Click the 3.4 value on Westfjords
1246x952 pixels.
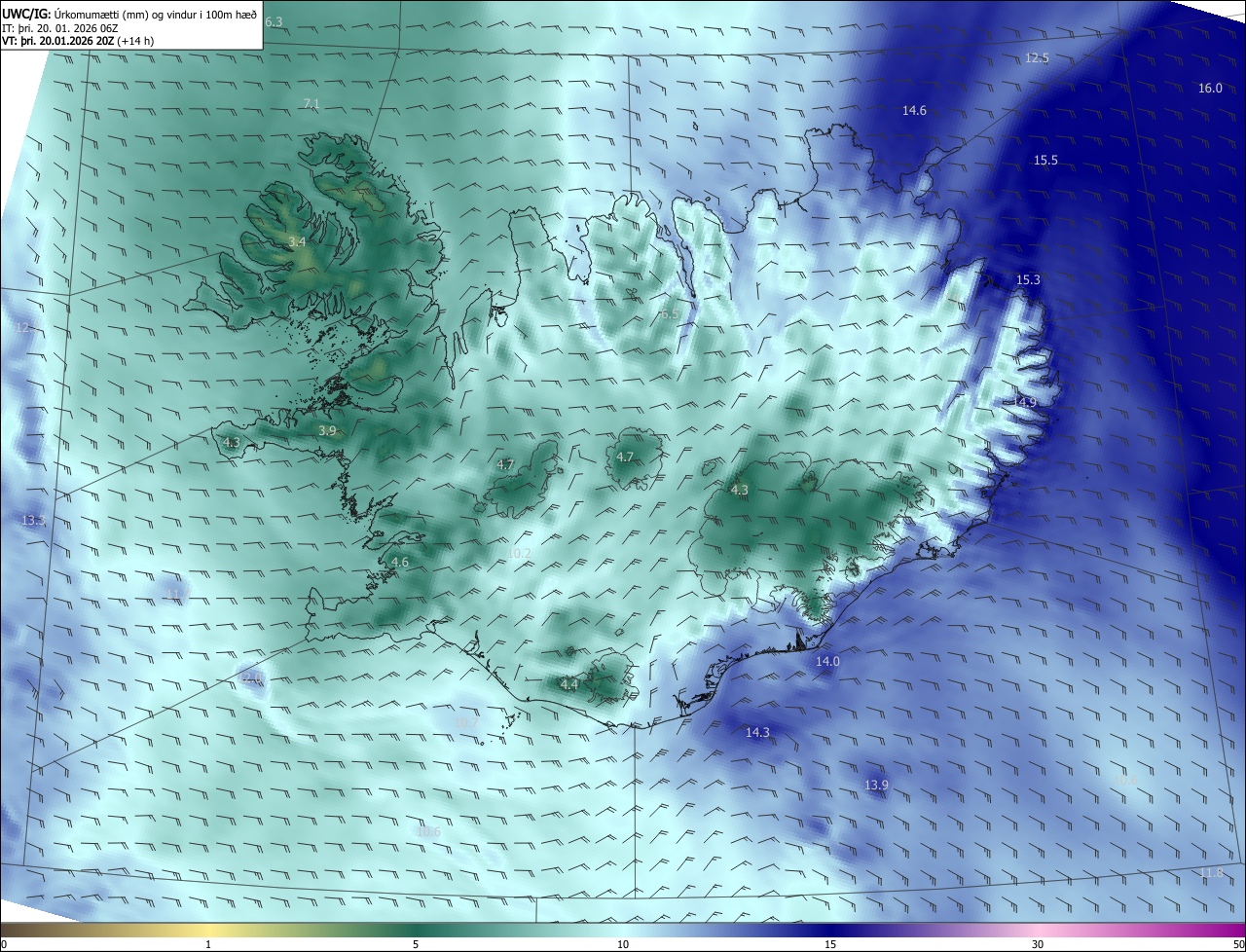pos(297,241)
